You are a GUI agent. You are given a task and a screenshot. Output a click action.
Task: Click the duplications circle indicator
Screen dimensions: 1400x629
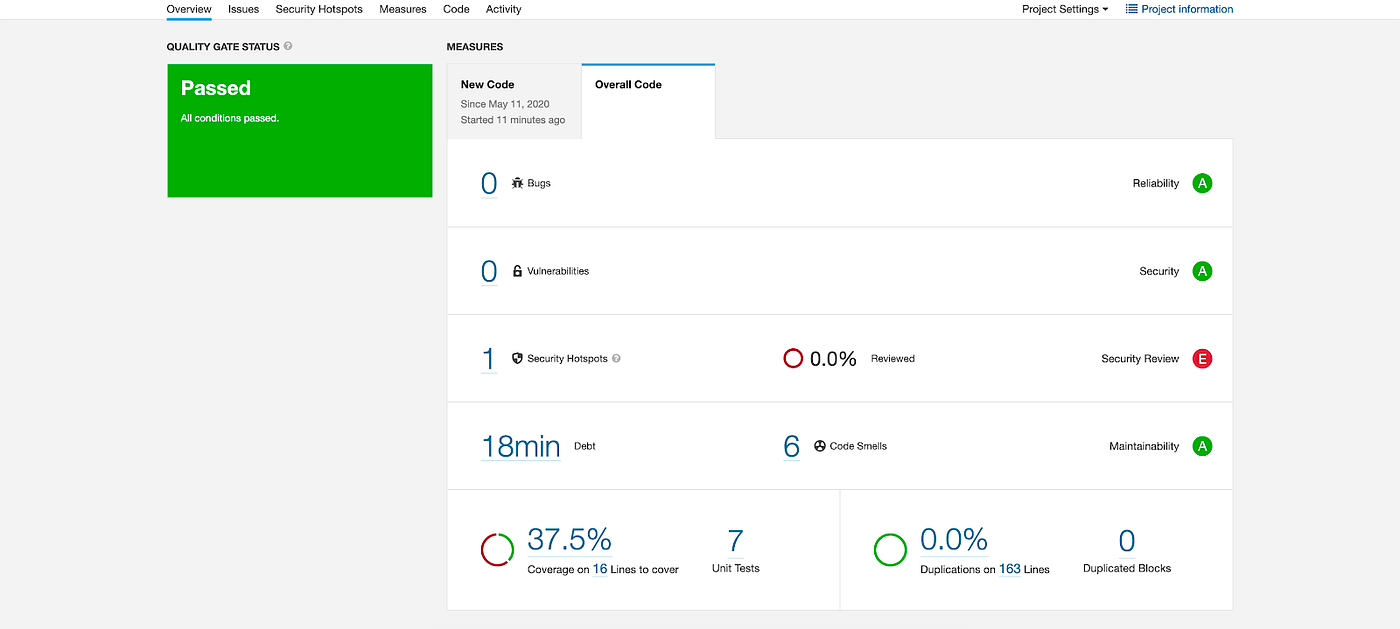pyautogui.click(x=890, y=549)
